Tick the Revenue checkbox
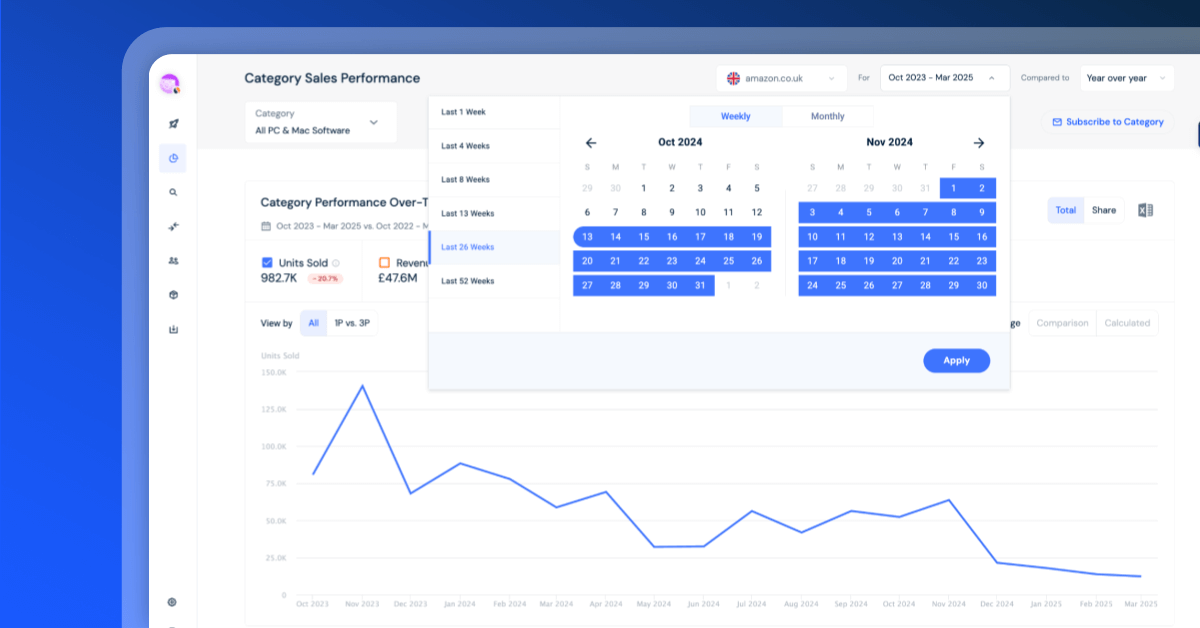The height and width of the screenshot is (628, 1200). (384, 263)
